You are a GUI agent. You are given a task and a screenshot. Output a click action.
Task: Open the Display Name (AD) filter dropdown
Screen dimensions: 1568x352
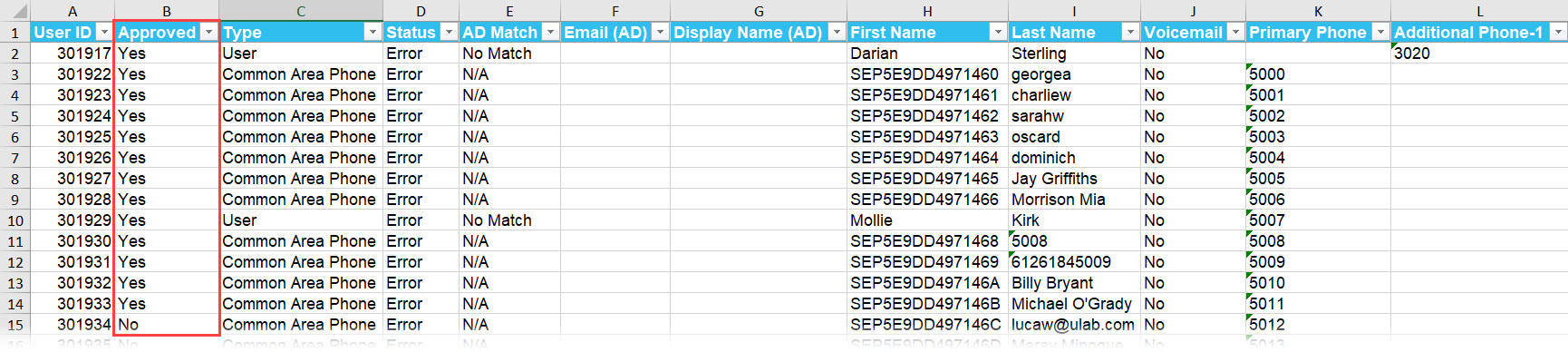click(837, 32)
